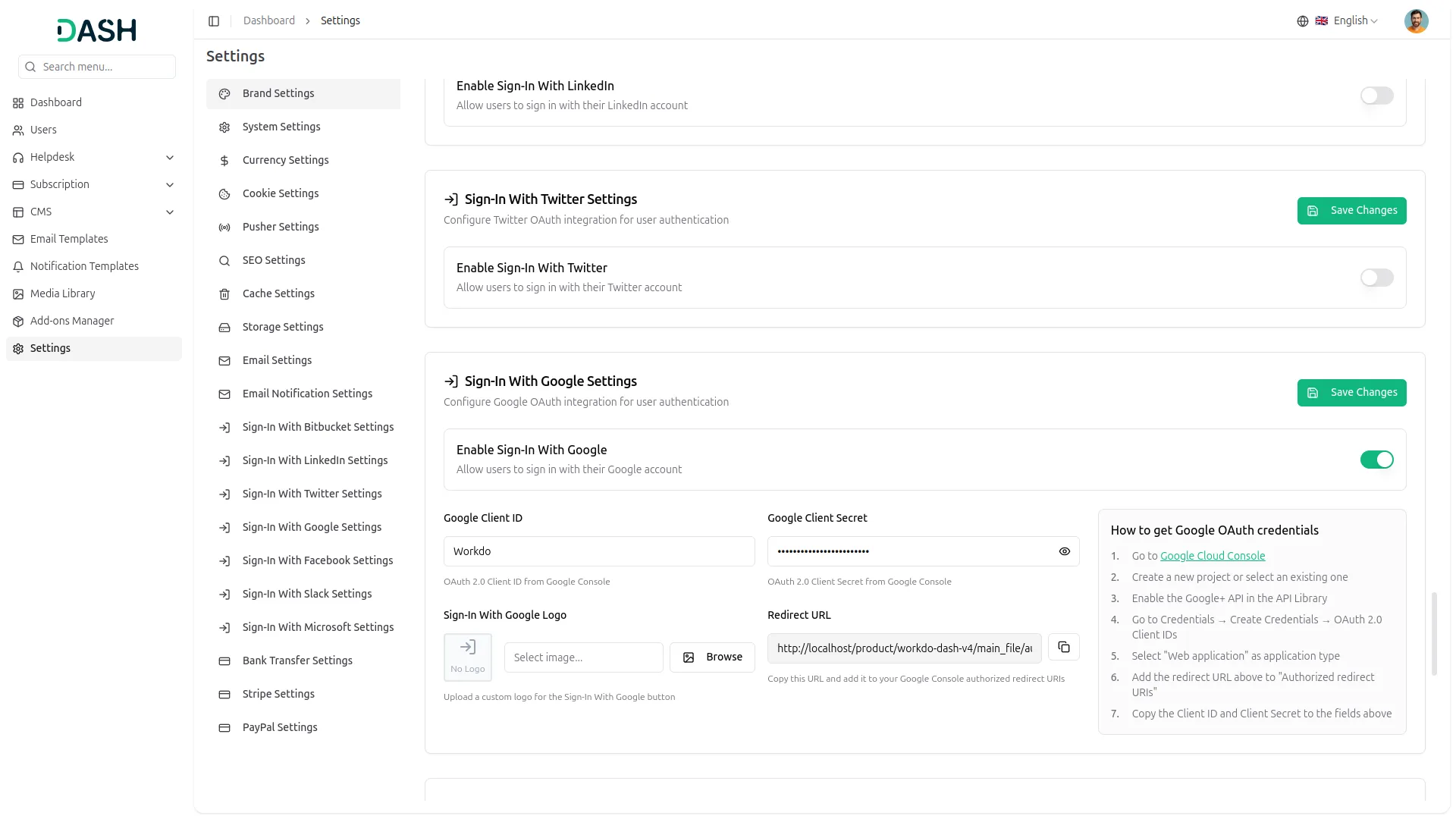Click the Currency Settings dollar icon
The image size is (1456, 819).
[224, 161]
